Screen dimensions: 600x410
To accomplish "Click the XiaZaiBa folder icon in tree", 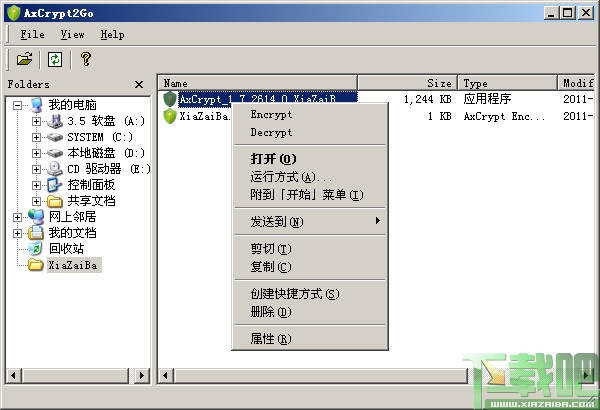I will coord(36,265).
